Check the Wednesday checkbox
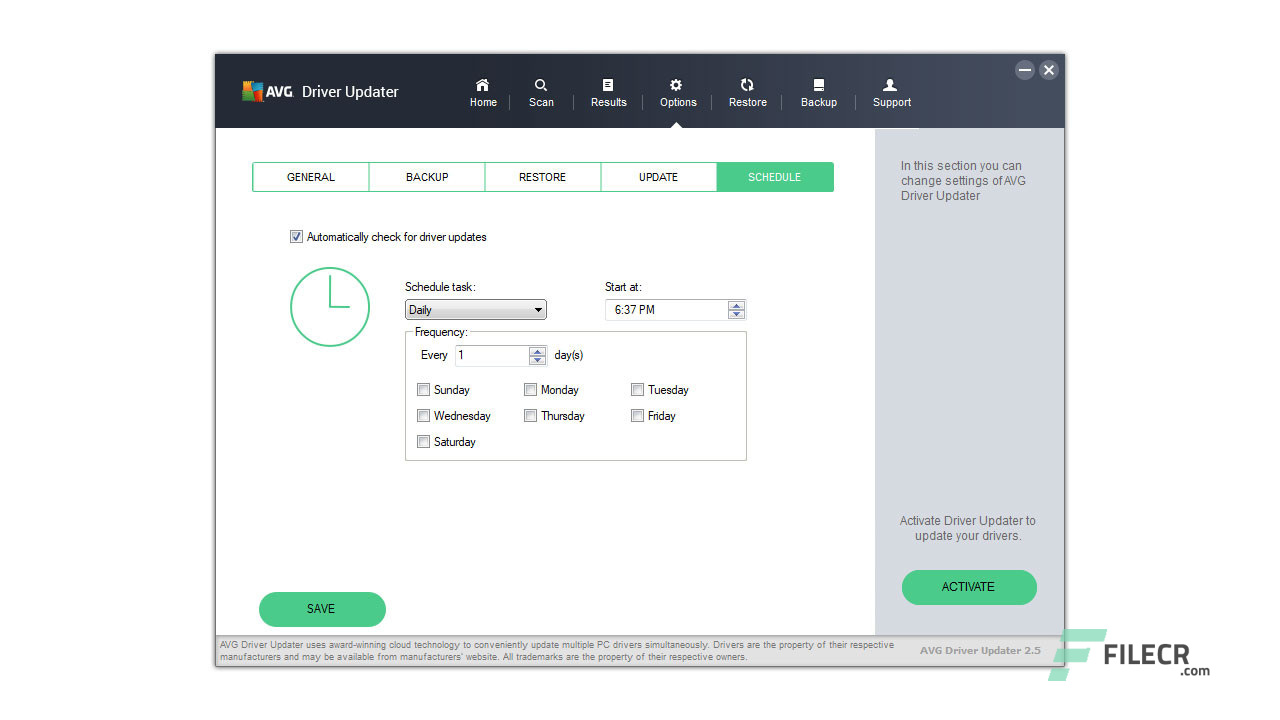1280x720 pixels. click(x=423, y=416)
